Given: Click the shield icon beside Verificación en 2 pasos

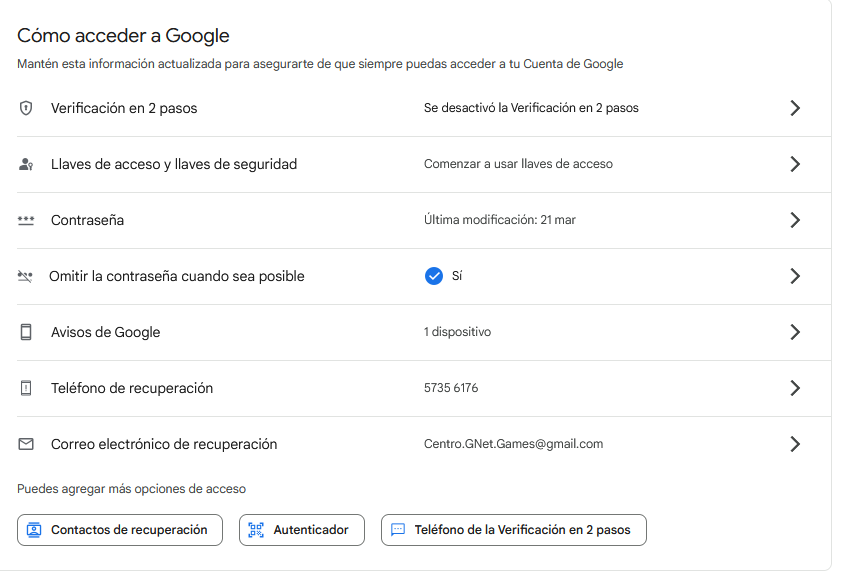Looking at the screenshot, I should (26, 108).
